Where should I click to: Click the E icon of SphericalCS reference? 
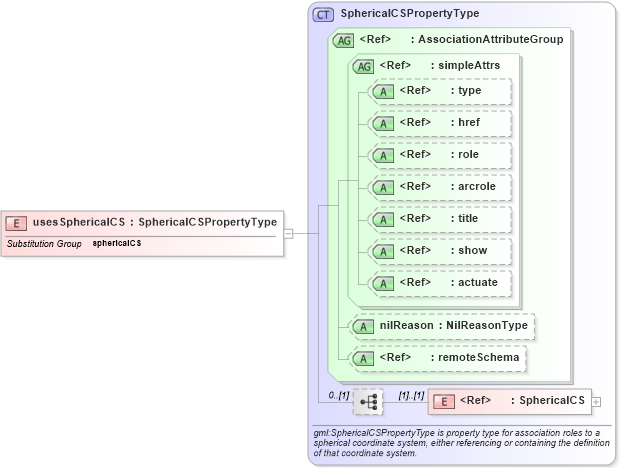(444, 402)
